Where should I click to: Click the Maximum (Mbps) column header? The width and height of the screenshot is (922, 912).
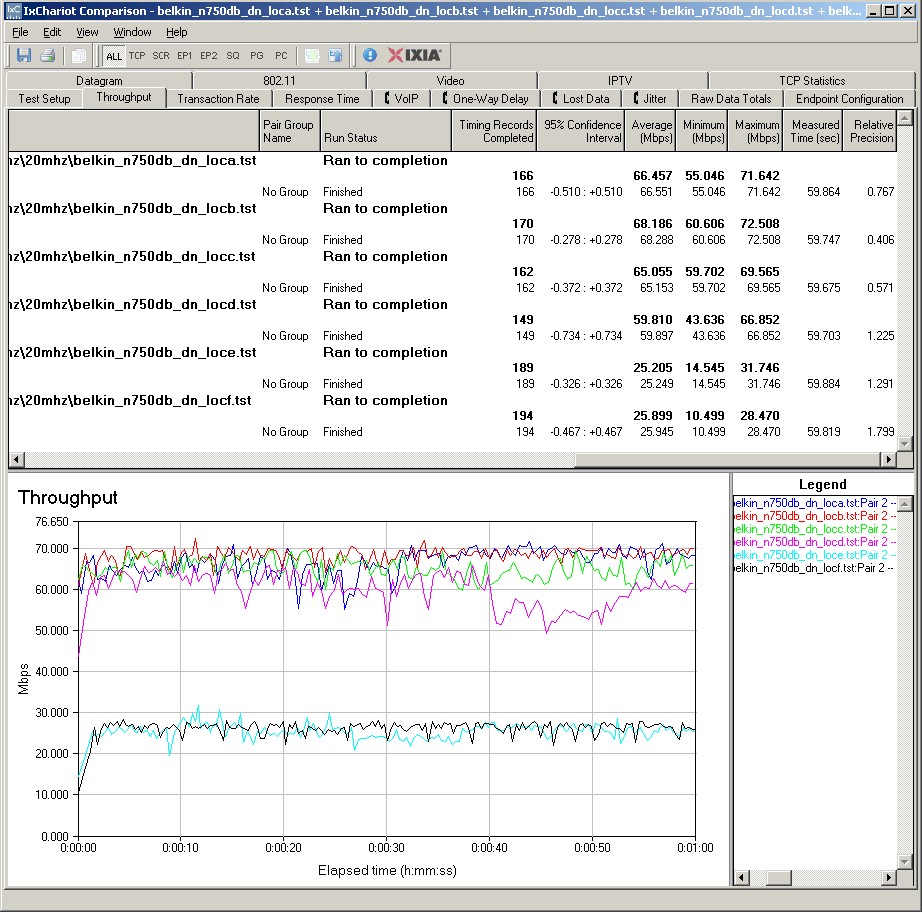(x=755, y=131)
